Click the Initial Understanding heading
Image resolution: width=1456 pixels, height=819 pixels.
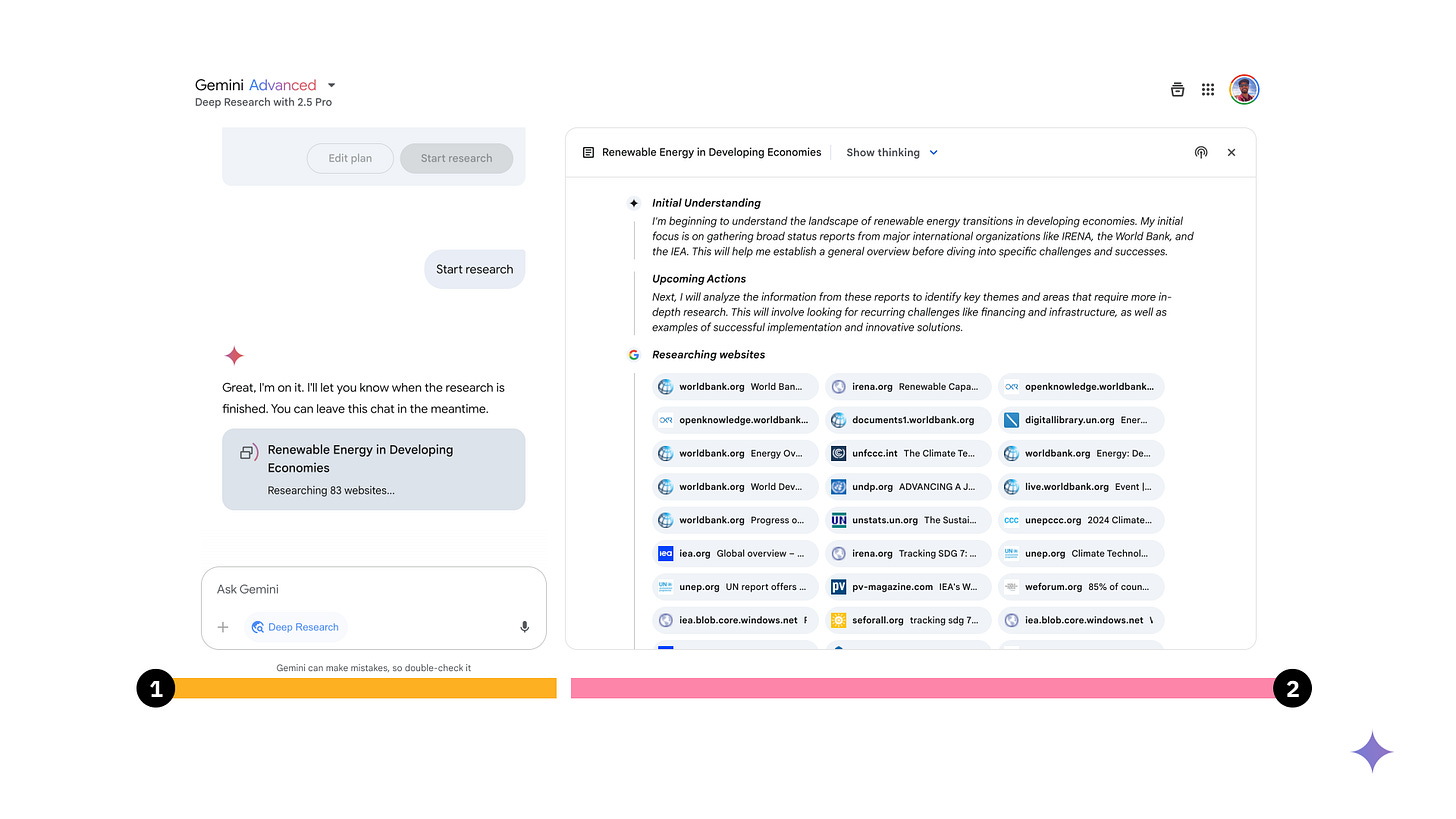(x=706, y=203)
